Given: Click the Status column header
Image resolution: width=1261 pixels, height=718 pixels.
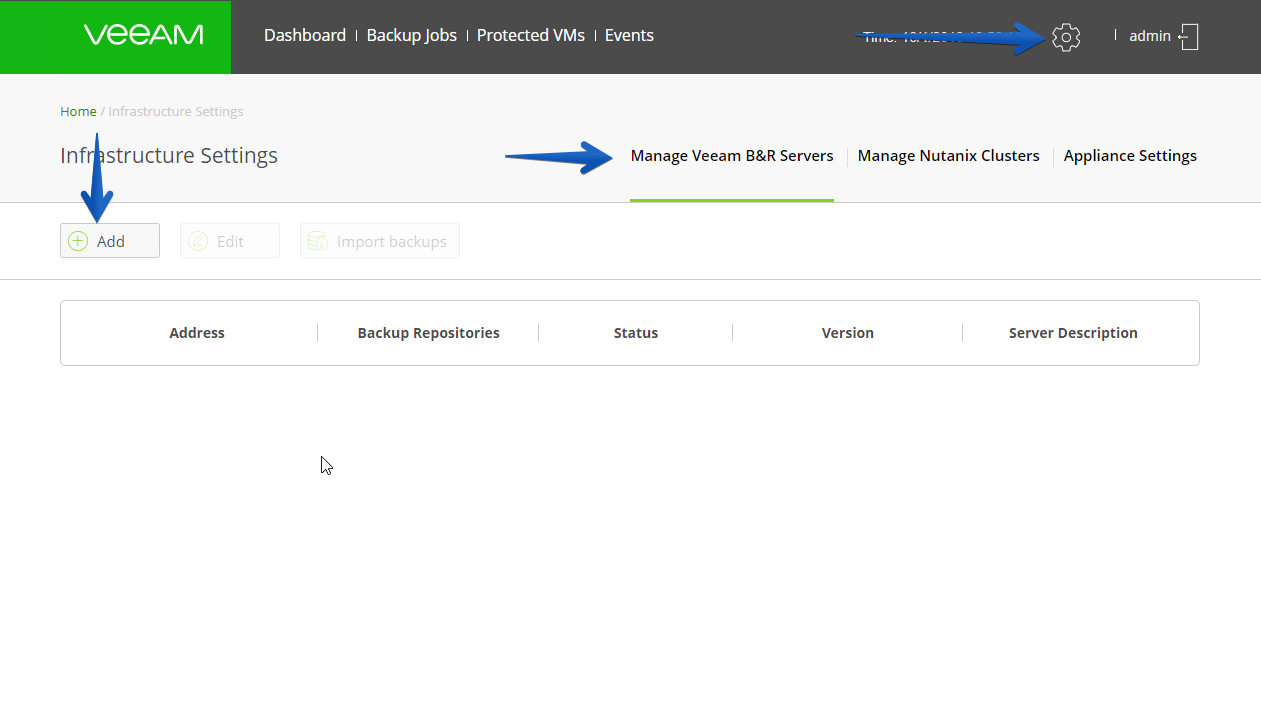Looking at the screenshot, I should (636, 333).
